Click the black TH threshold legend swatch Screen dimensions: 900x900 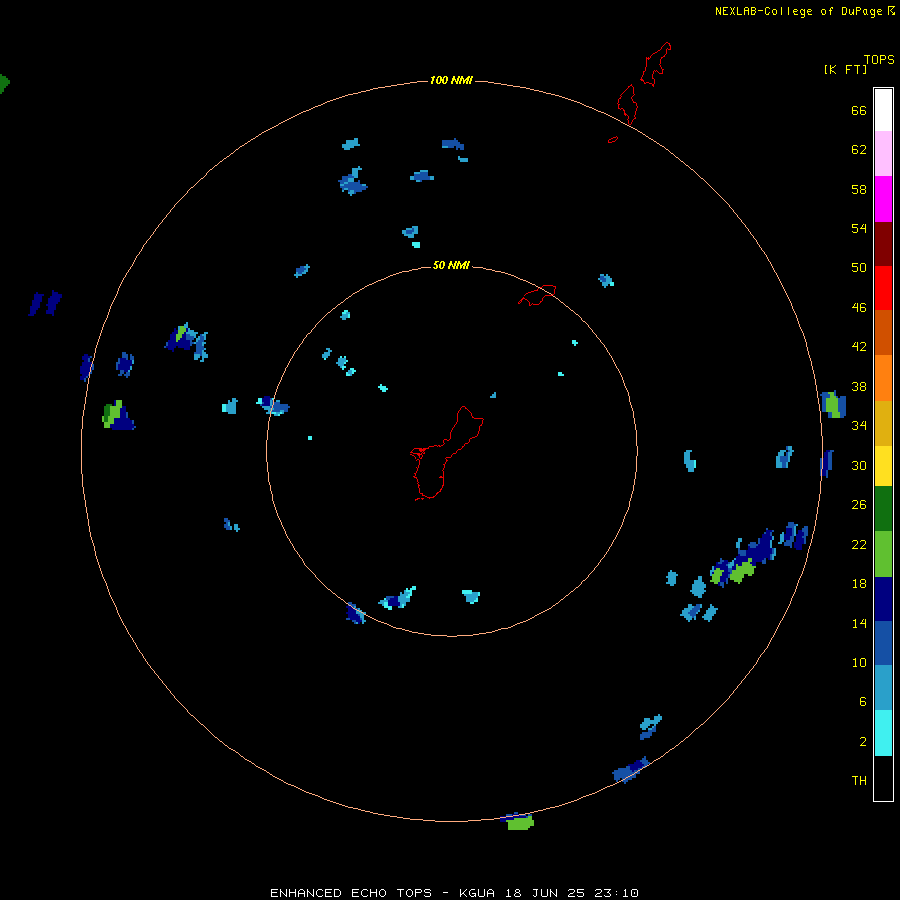click(x=883, y=778)
